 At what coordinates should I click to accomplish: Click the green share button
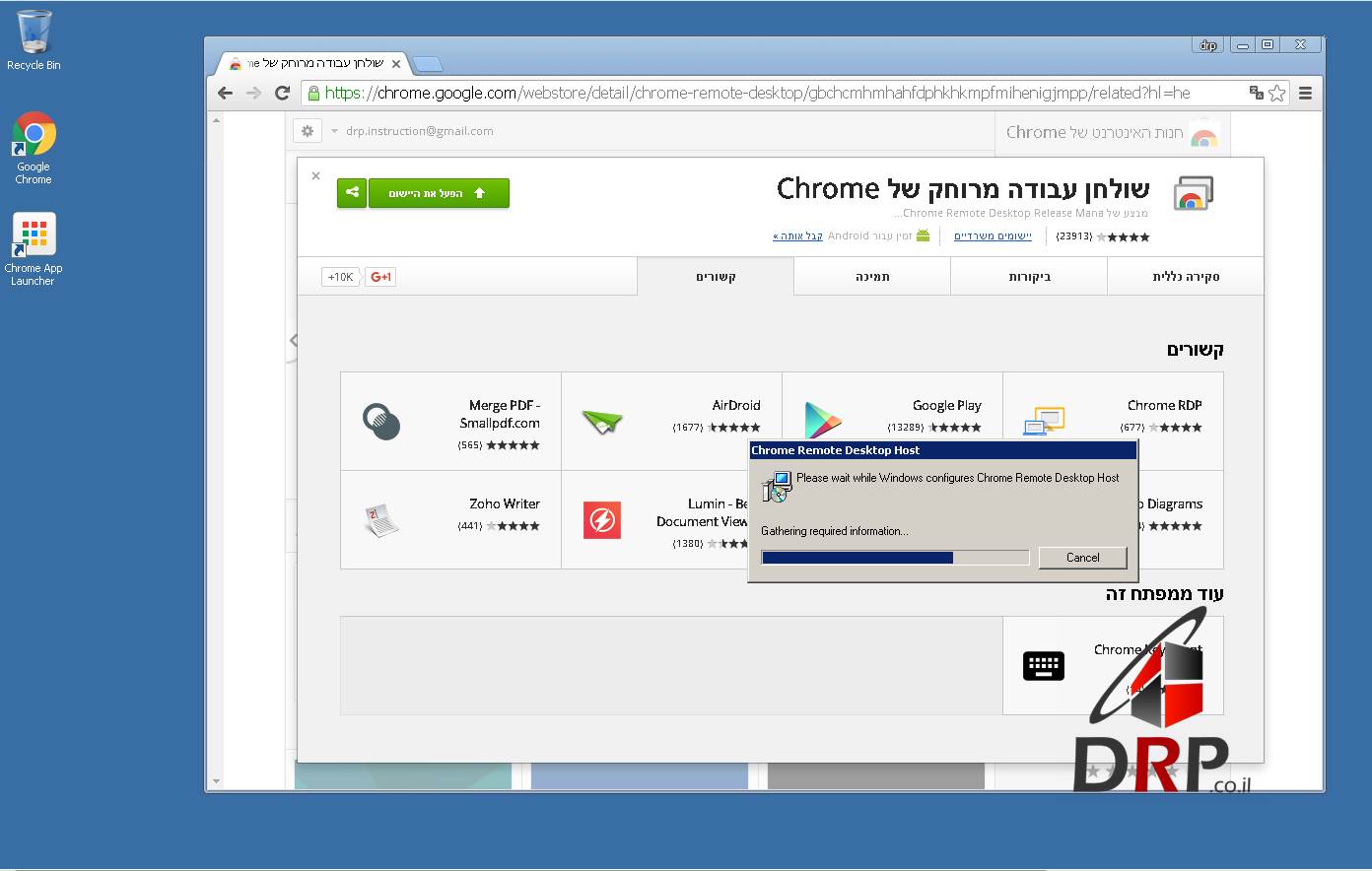[352, 193]
